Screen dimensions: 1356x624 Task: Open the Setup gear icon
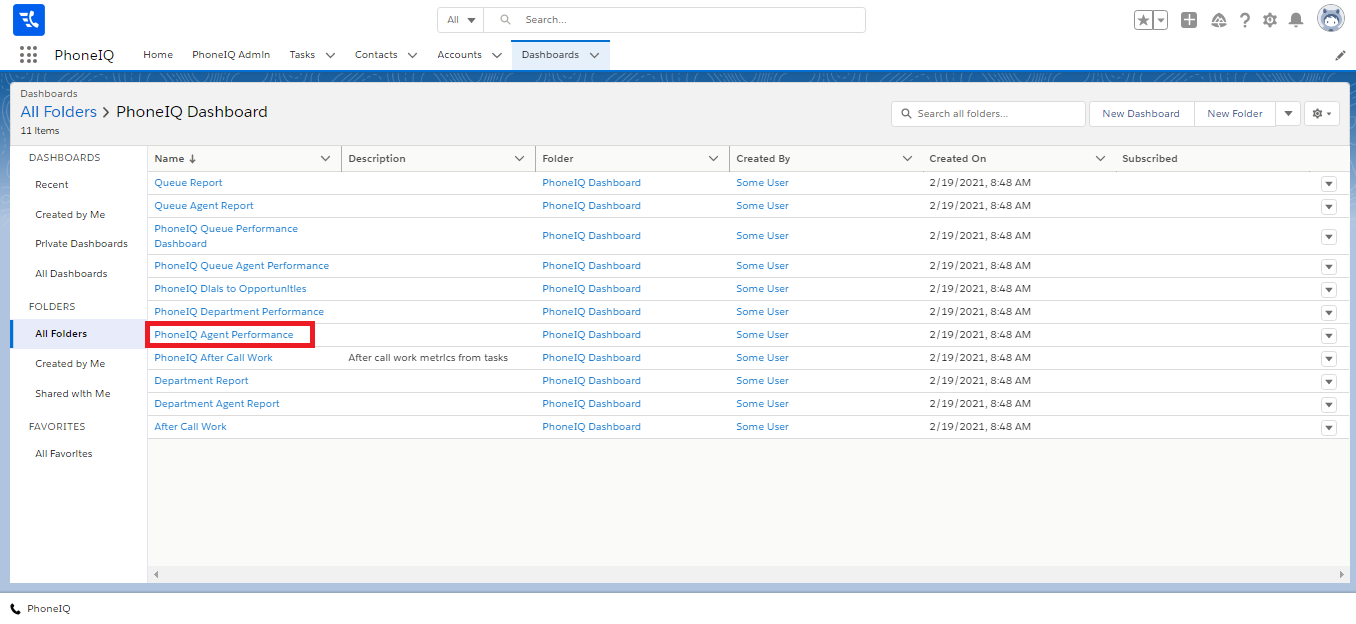1270,20
